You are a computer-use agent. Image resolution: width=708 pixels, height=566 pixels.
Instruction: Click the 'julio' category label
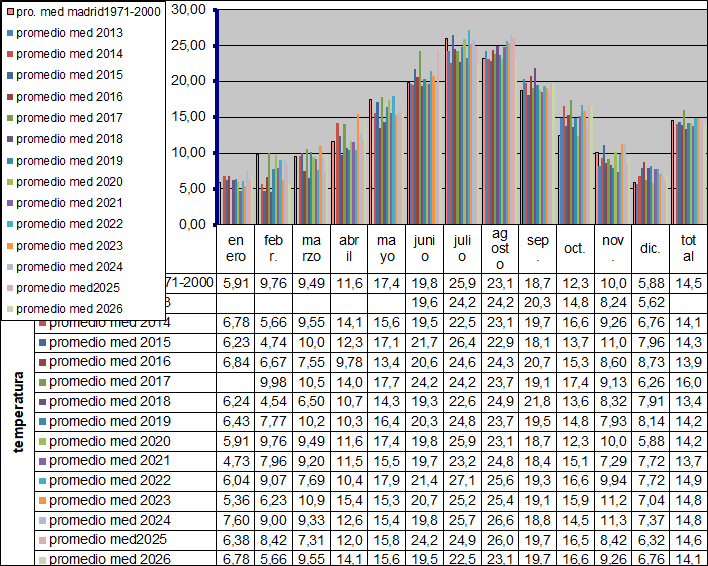click(x=461, y=247)
